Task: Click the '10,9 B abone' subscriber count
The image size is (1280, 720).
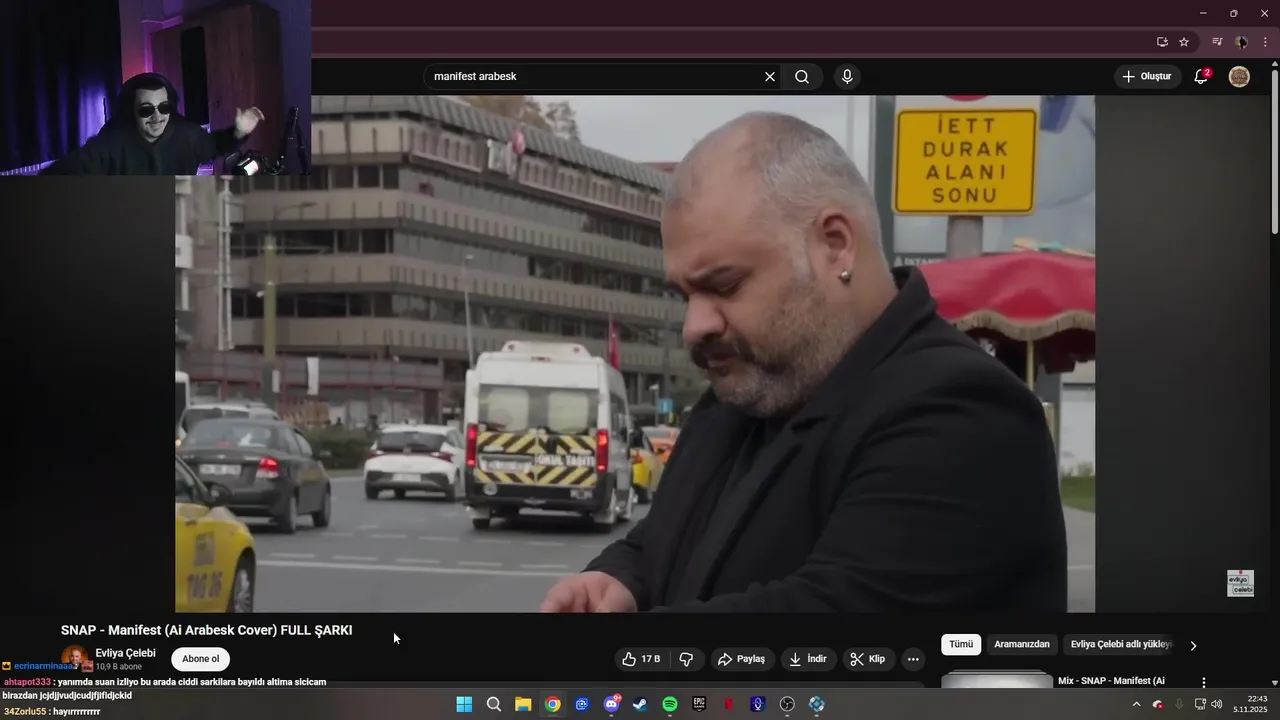Action: coord(118,666)
